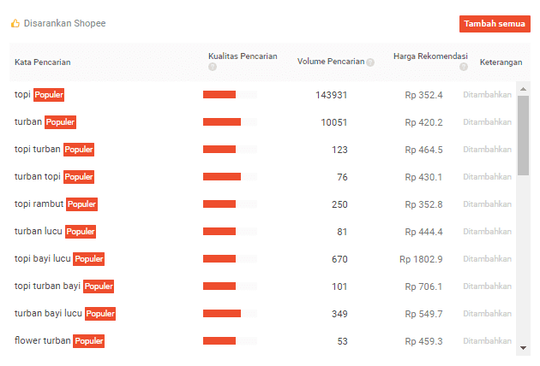Select the keyword text 'turban bayi lucu'
The height and width of the screenshot is (366, 540).
(48, 313)
